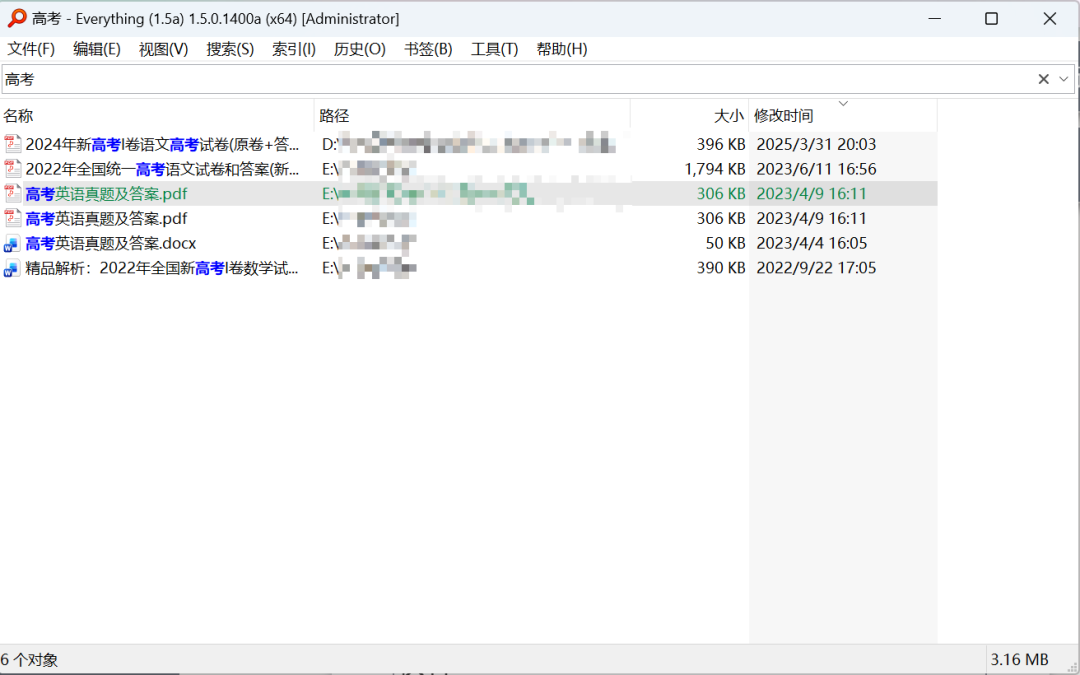
Task: Open the 书签 menu
Action: [x=428, y=49]
